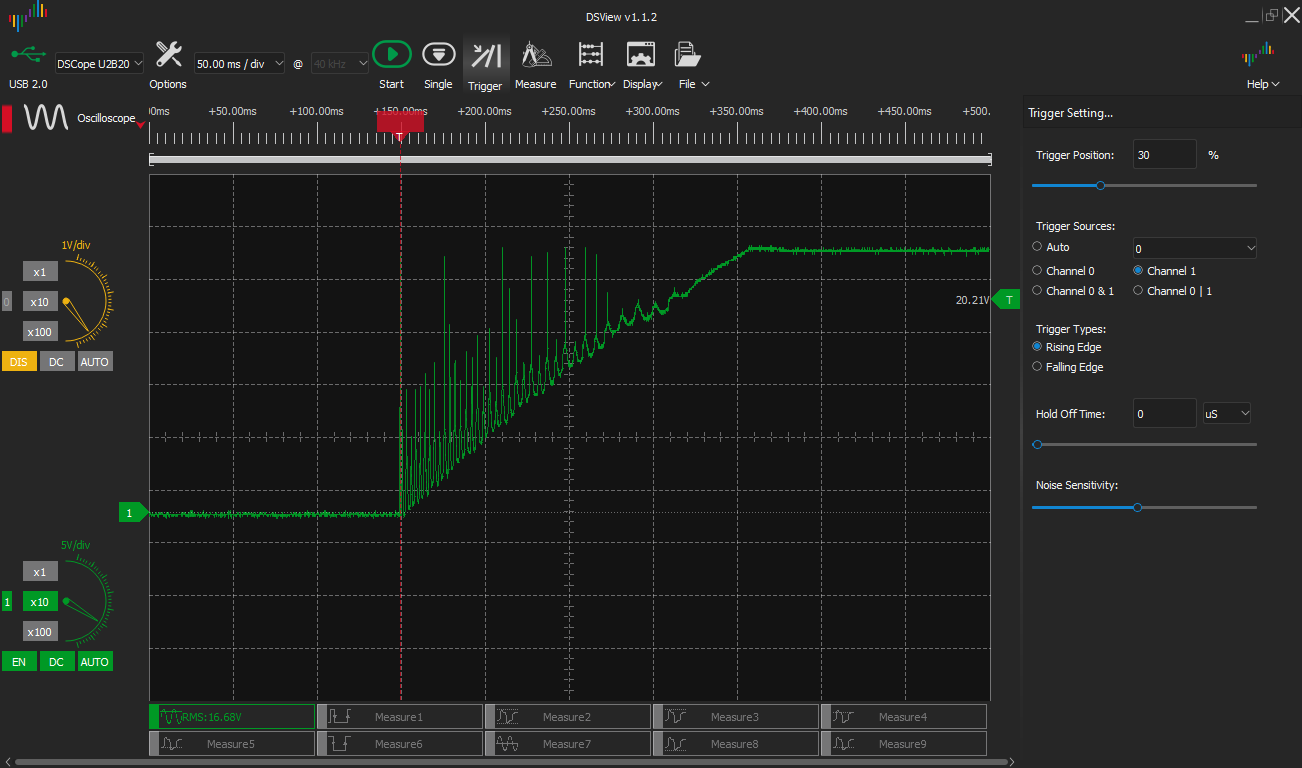Select the Measure5 slot
This screenshot has height=768, width=1302.
tap(232, 743)
